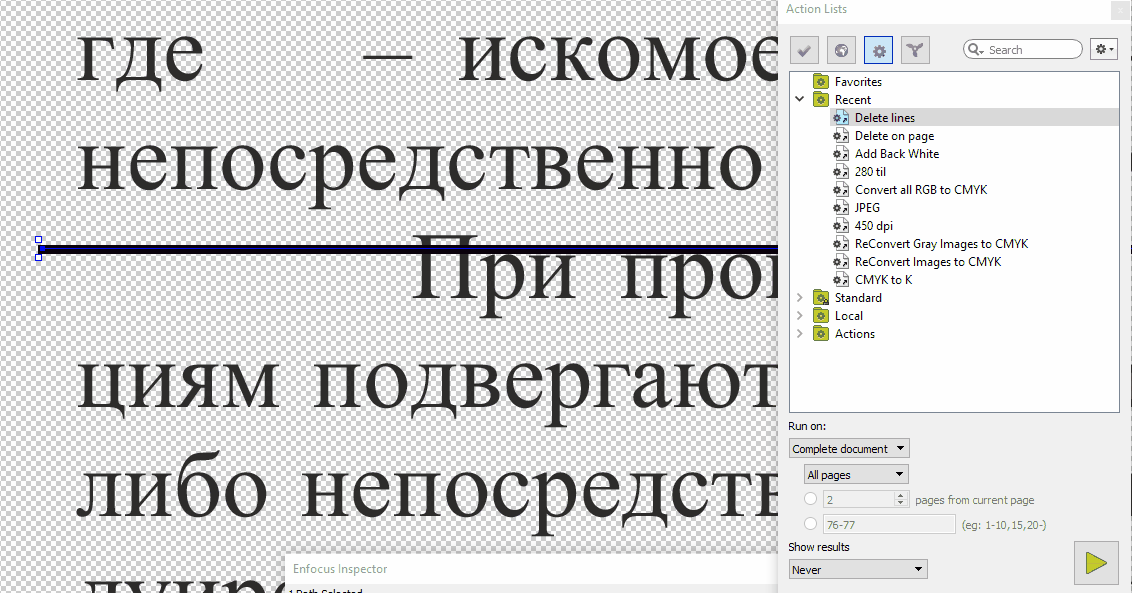
Task: Open the Global Changes globe button
Action: 841,50
